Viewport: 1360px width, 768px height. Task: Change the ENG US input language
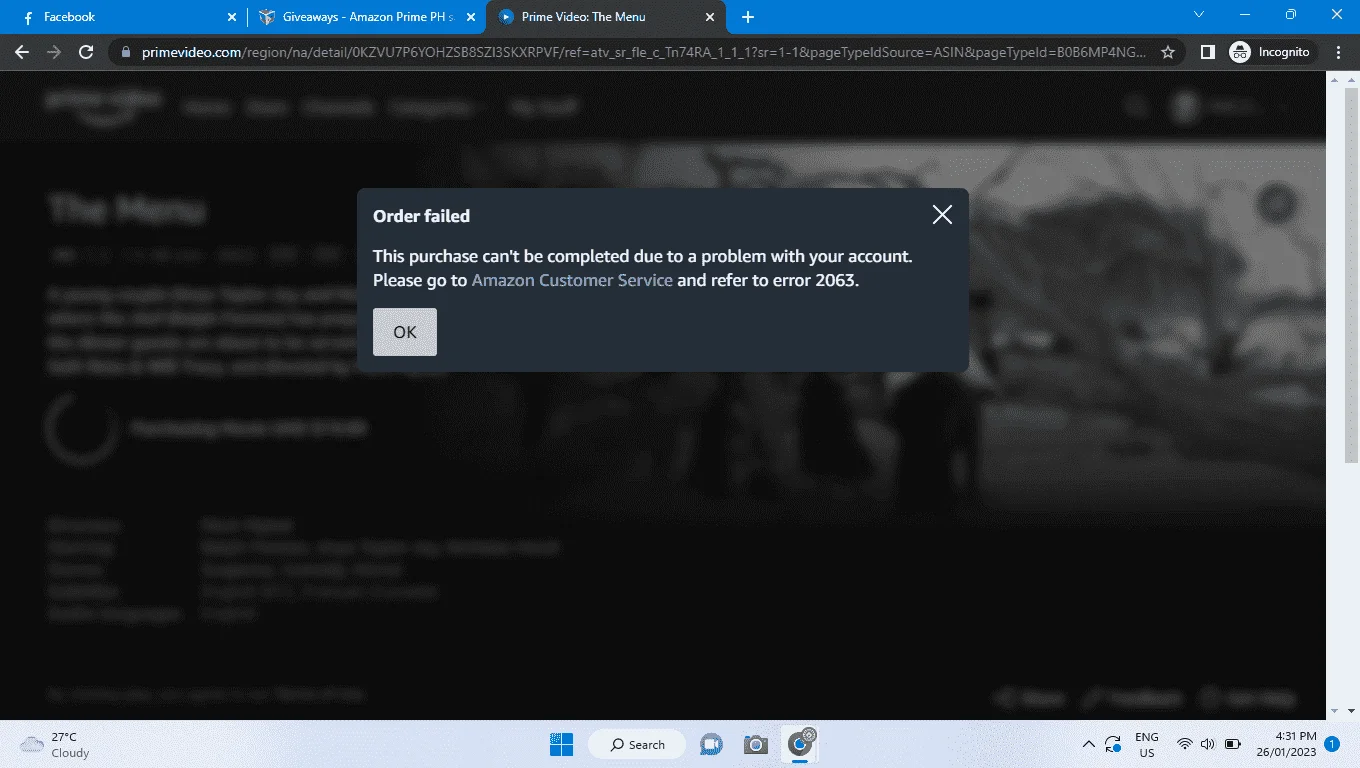point(1147,745)
